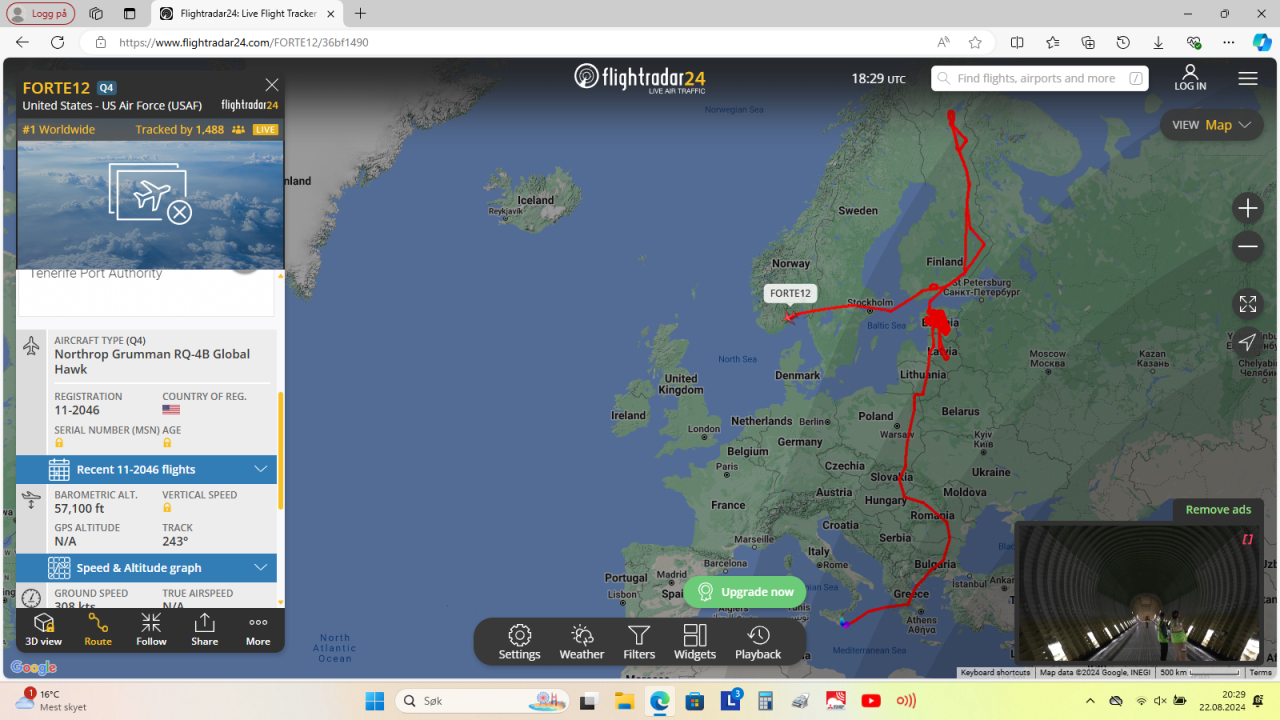
Task: Open the VIEW Map dropdown
Action: click(x=1211, y=124)
